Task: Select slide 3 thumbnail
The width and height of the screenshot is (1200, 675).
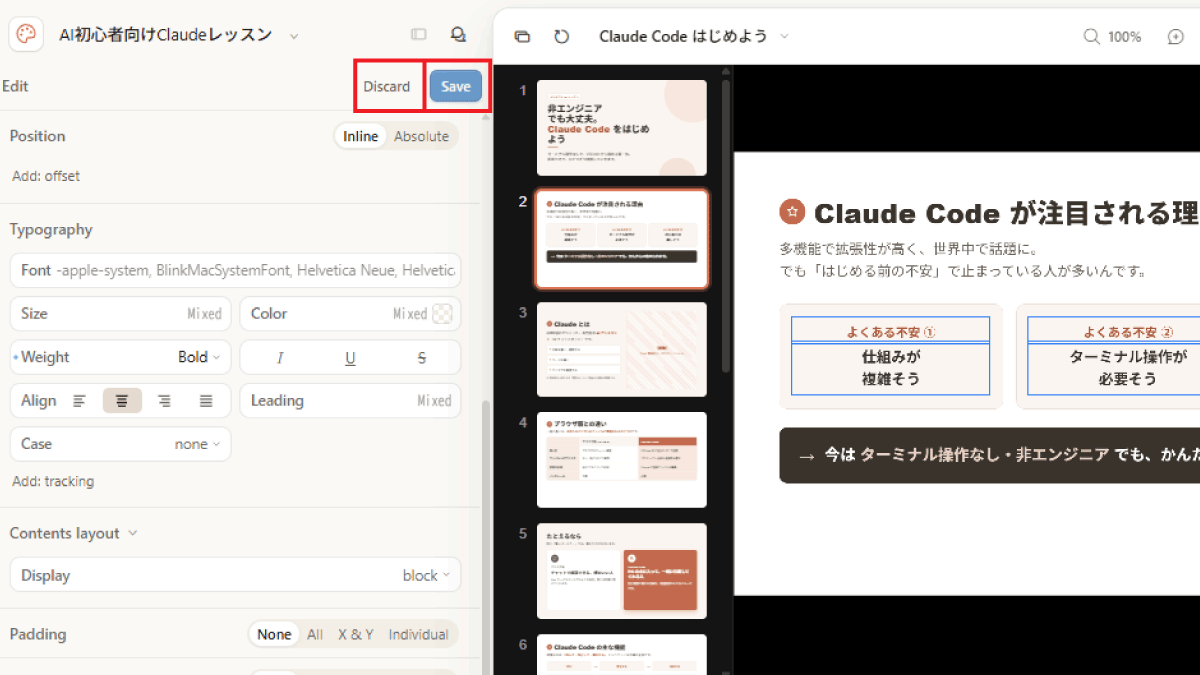Action: (x=622, y=350)
